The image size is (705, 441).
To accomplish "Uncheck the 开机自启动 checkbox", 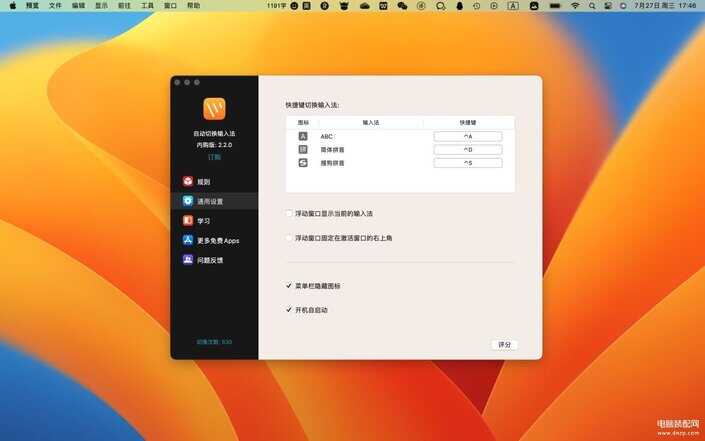I will click(x=289, y=310).
